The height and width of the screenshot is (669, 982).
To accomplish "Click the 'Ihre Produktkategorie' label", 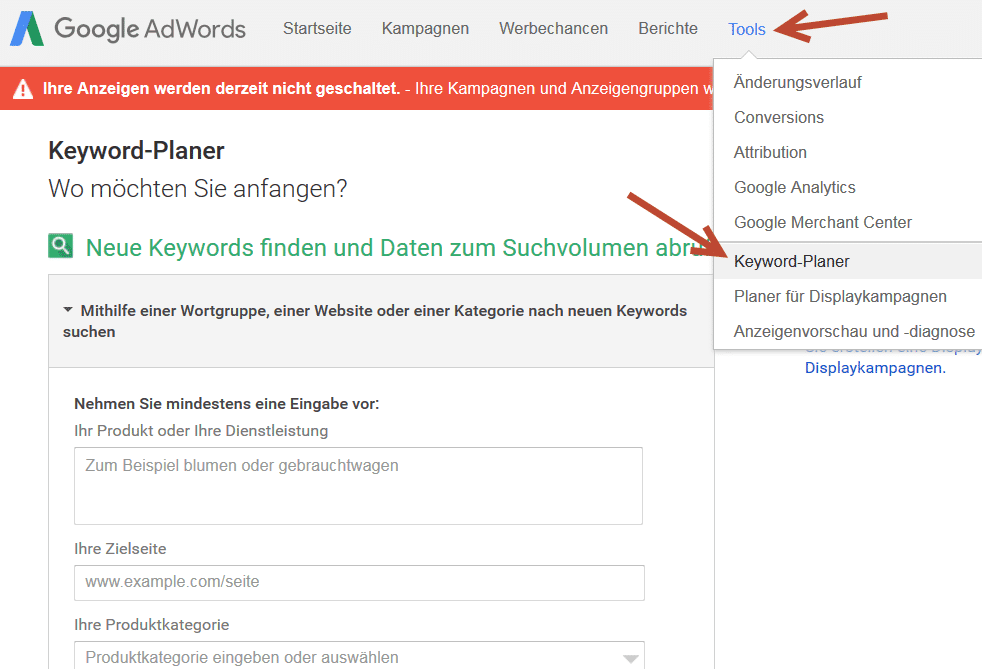I will (152, 625).
